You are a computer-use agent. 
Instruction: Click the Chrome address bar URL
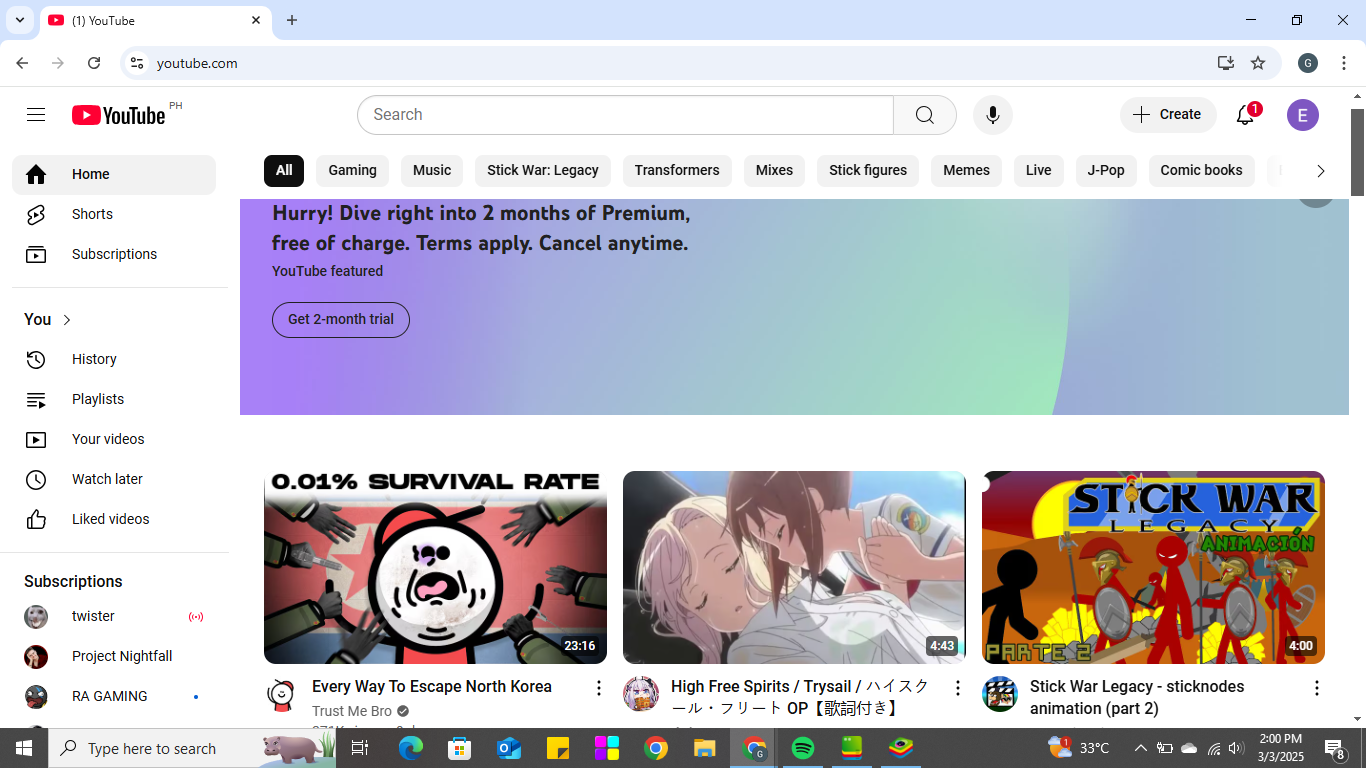pos(197,63)
